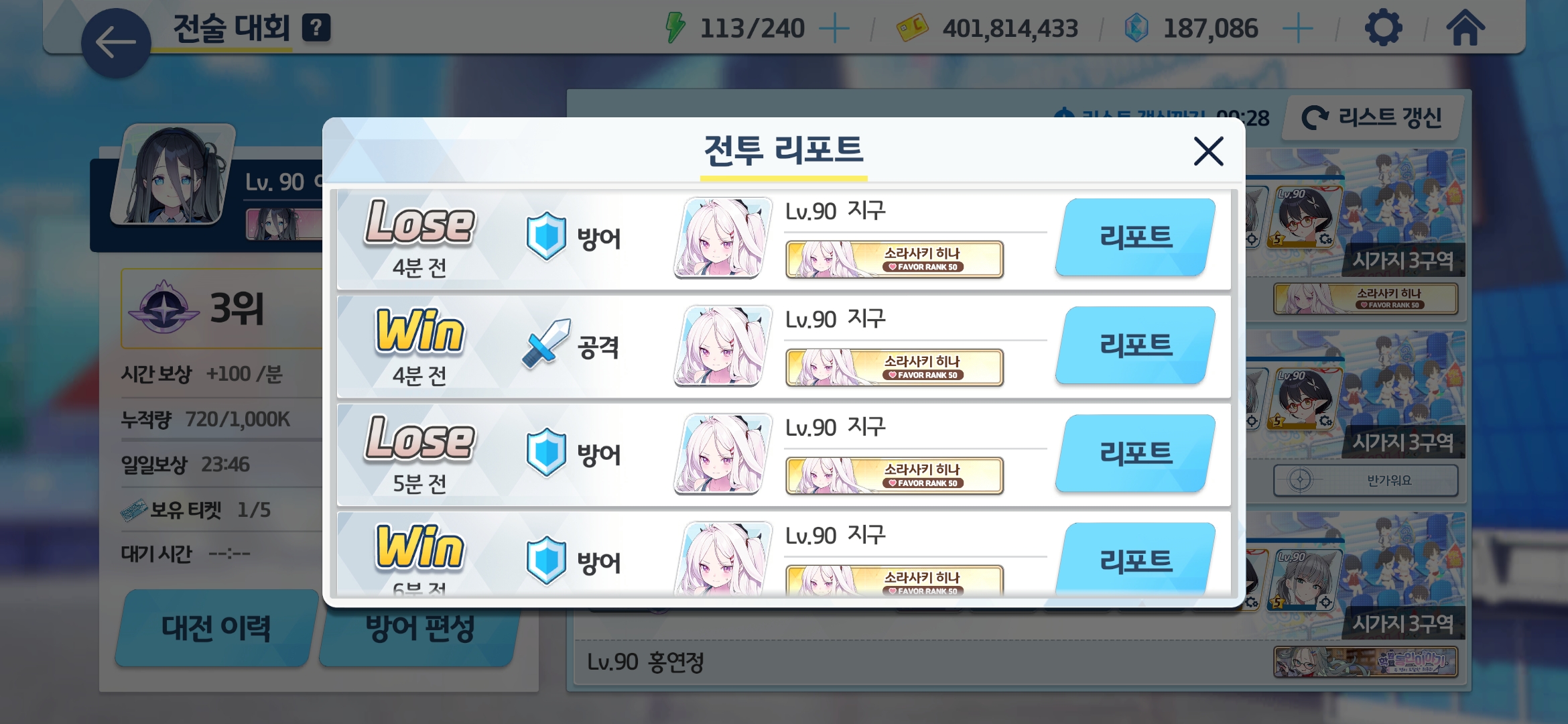
Task: Add energy with the plus icon
Action: [x=834, y=29]
